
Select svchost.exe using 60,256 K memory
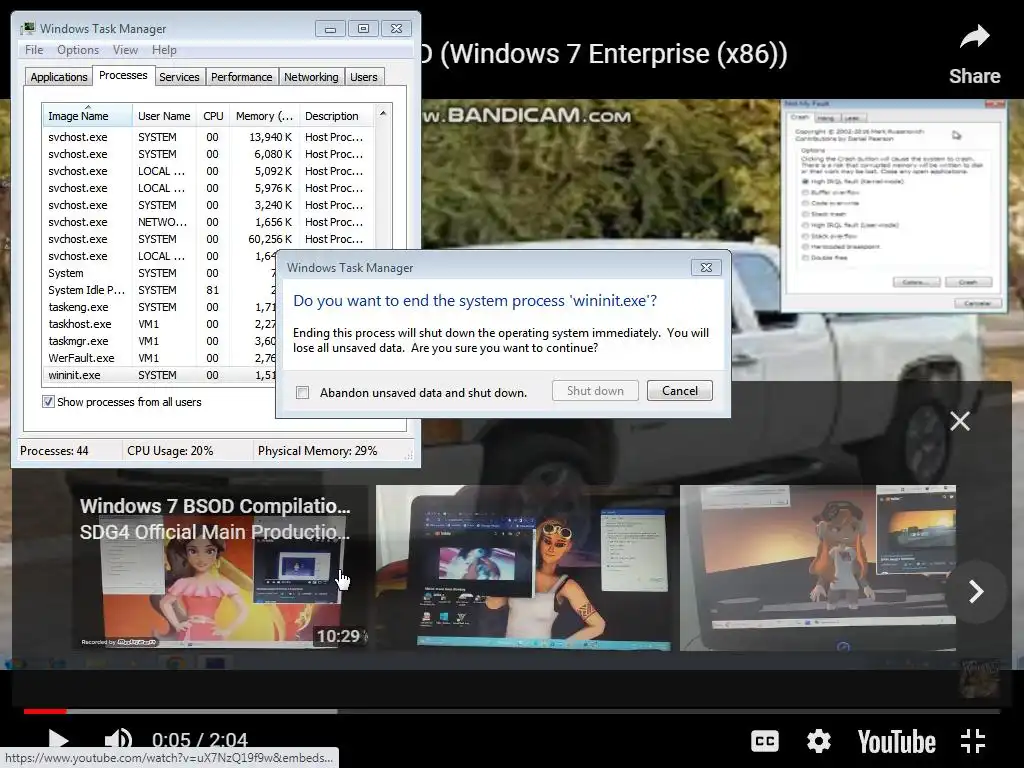[209, 239]
